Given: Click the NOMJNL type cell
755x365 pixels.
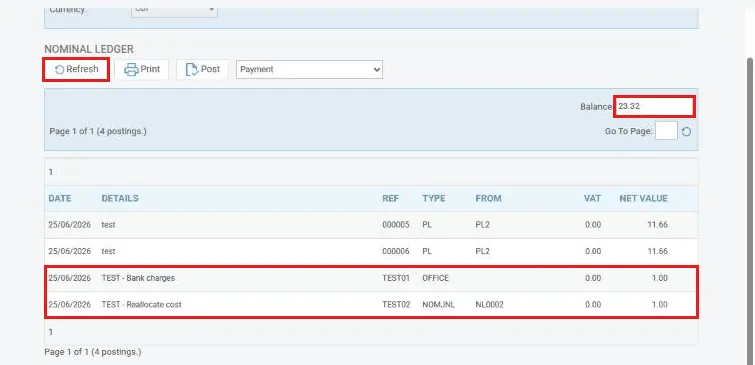Looking at the screenshot, I should [x=438, y=305].
